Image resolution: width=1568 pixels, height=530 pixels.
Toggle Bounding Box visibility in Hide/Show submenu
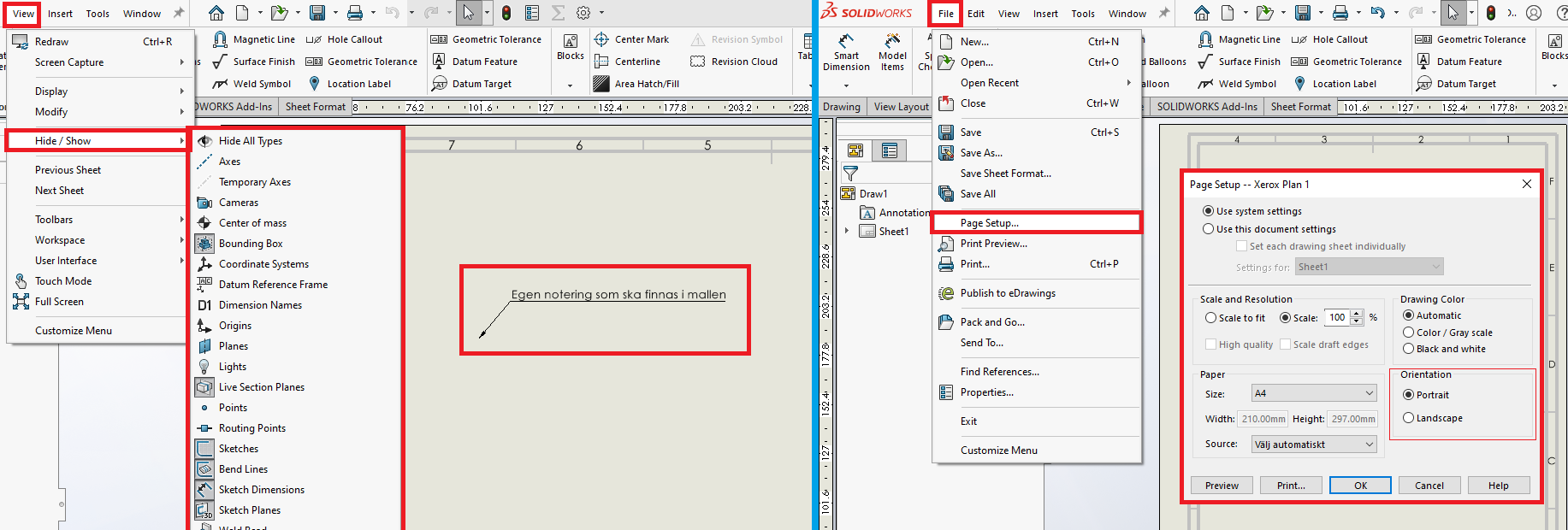[250, 244]
